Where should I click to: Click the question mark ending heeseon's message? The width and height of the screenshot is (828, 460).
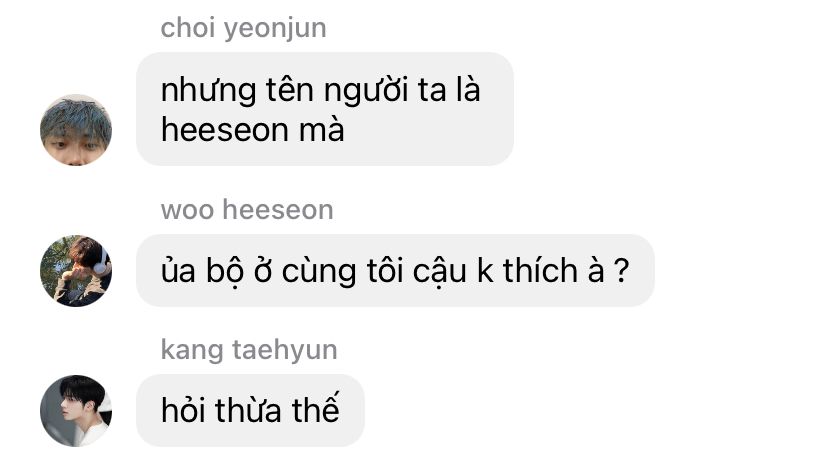(x=622, y=271)
